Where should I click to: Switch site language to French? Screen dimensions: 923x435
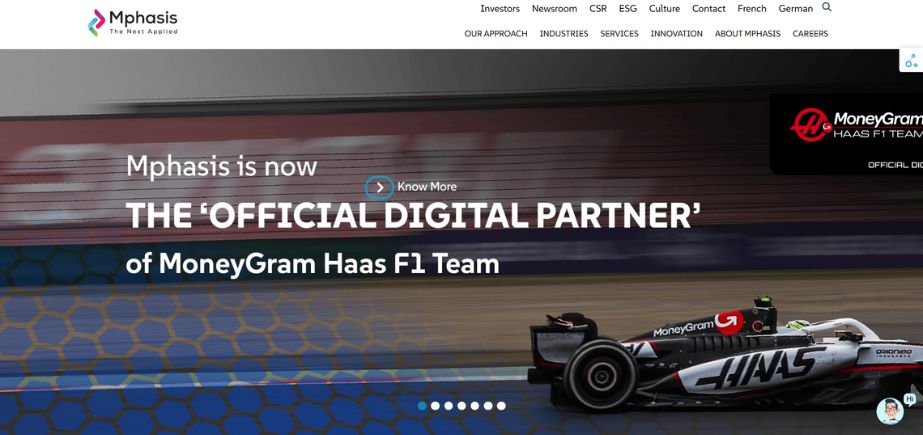(x=752, y=9)
